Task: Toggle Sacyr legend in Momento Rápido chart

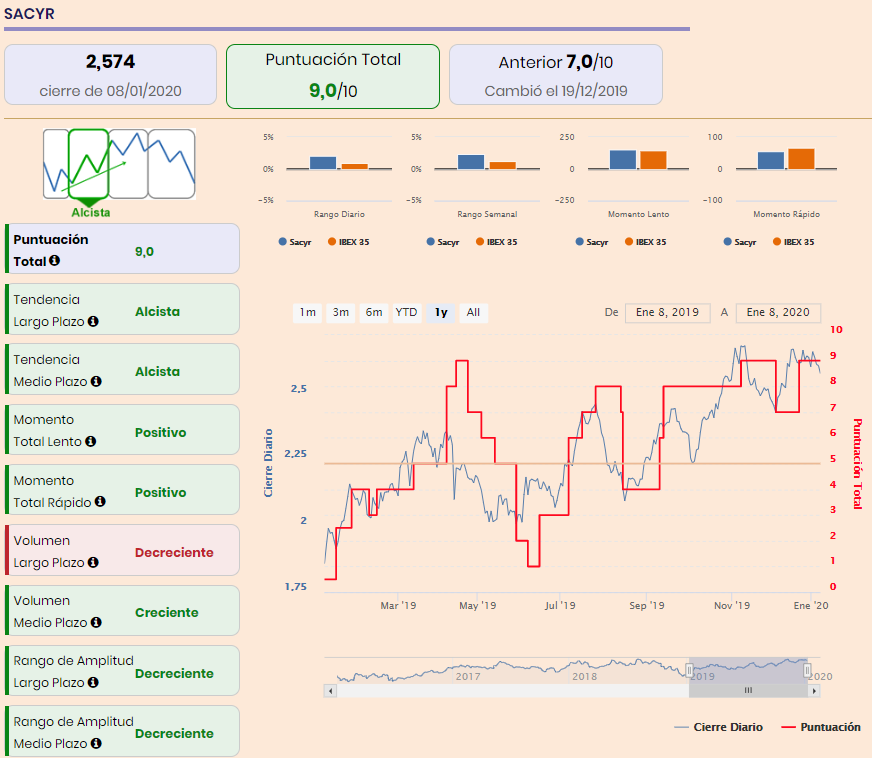Action: pos(740,242)
